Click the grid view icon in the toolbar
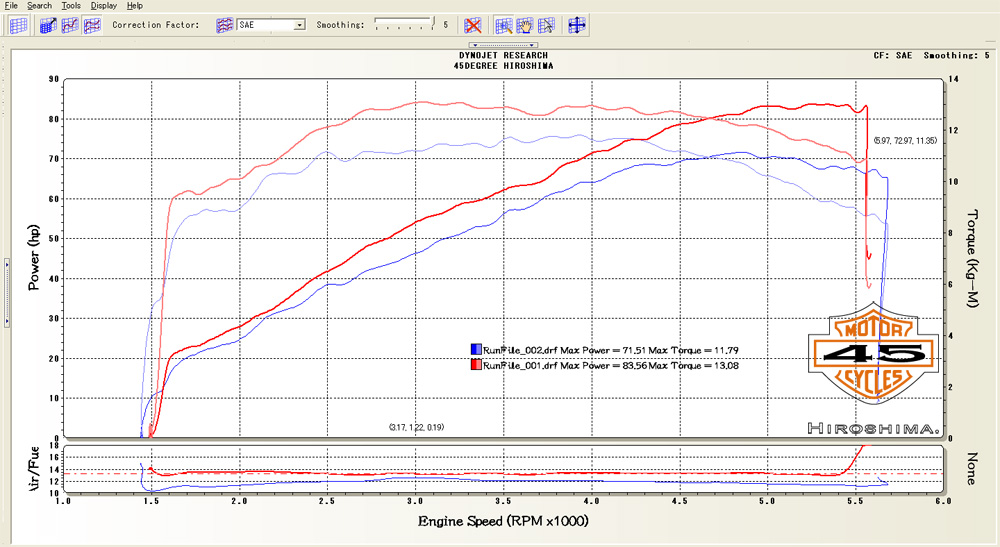The width and height of the screenshot is (1000, 547). click(x=18, y=25)
